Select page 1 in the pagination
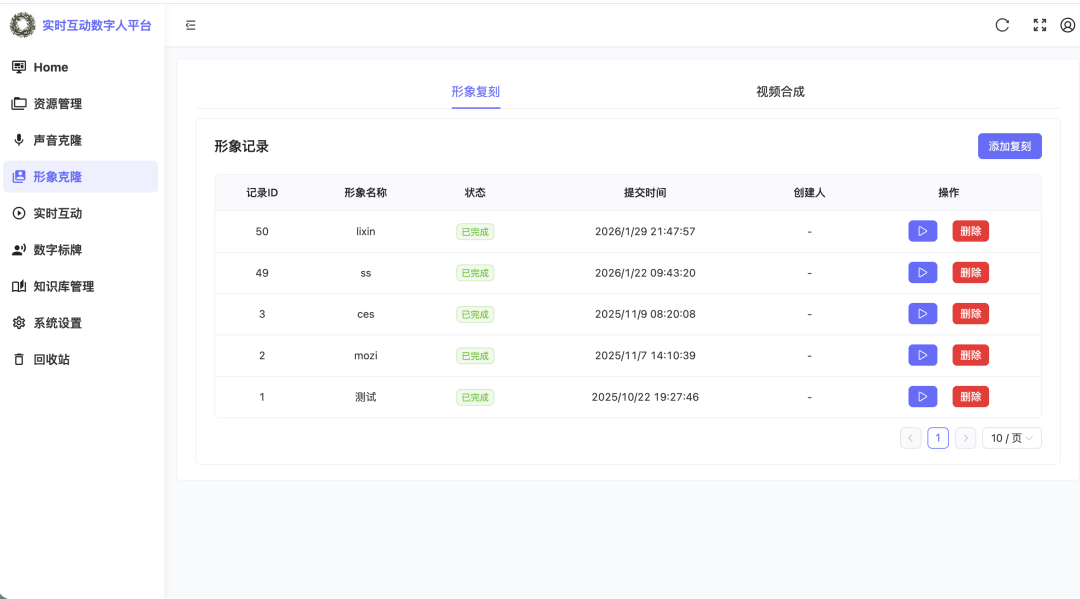The height and width of the screenshot is (599, 1080). [x=937, y=437]
